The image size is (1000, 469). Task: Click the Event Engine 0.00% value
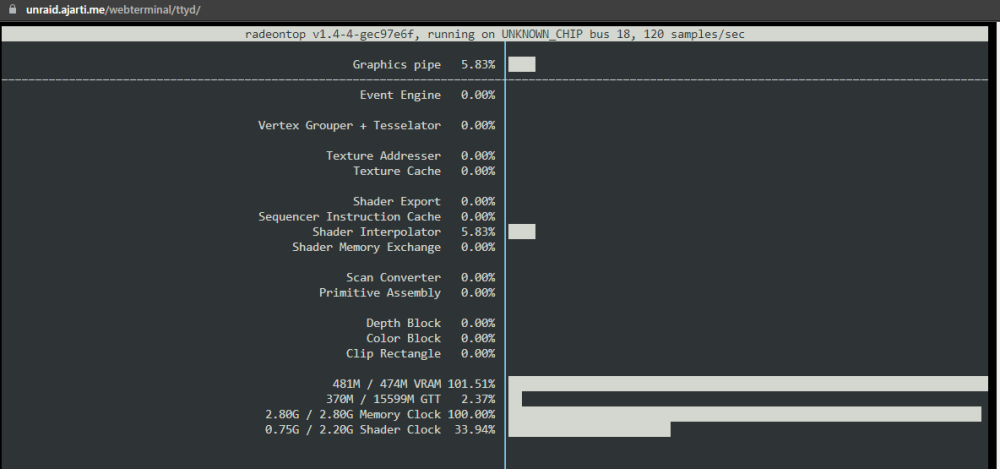click(478, 95)
